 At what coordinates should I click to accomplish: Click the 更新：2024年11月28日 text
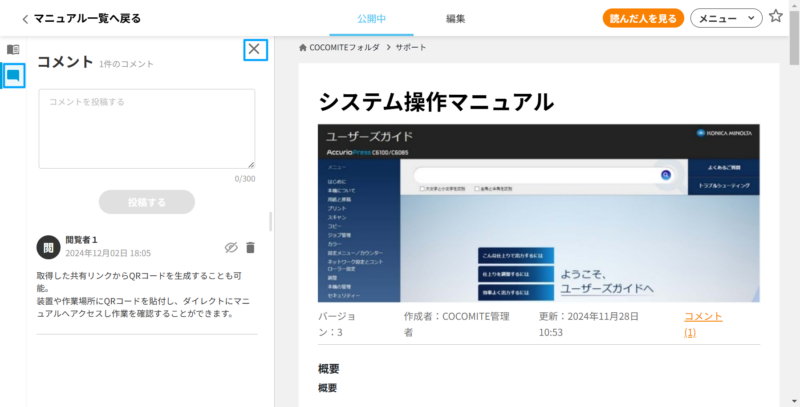pyautogui.click(x=589, y=324)
